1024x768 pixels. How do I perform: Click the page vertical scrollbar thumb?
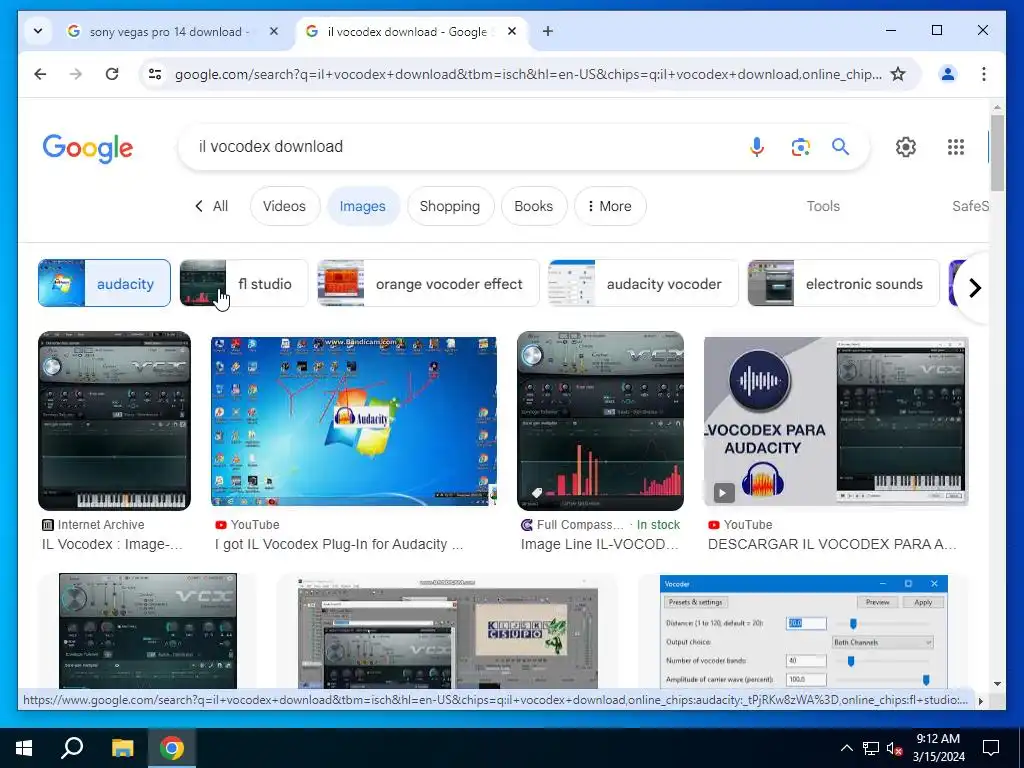tap(997, 153)
